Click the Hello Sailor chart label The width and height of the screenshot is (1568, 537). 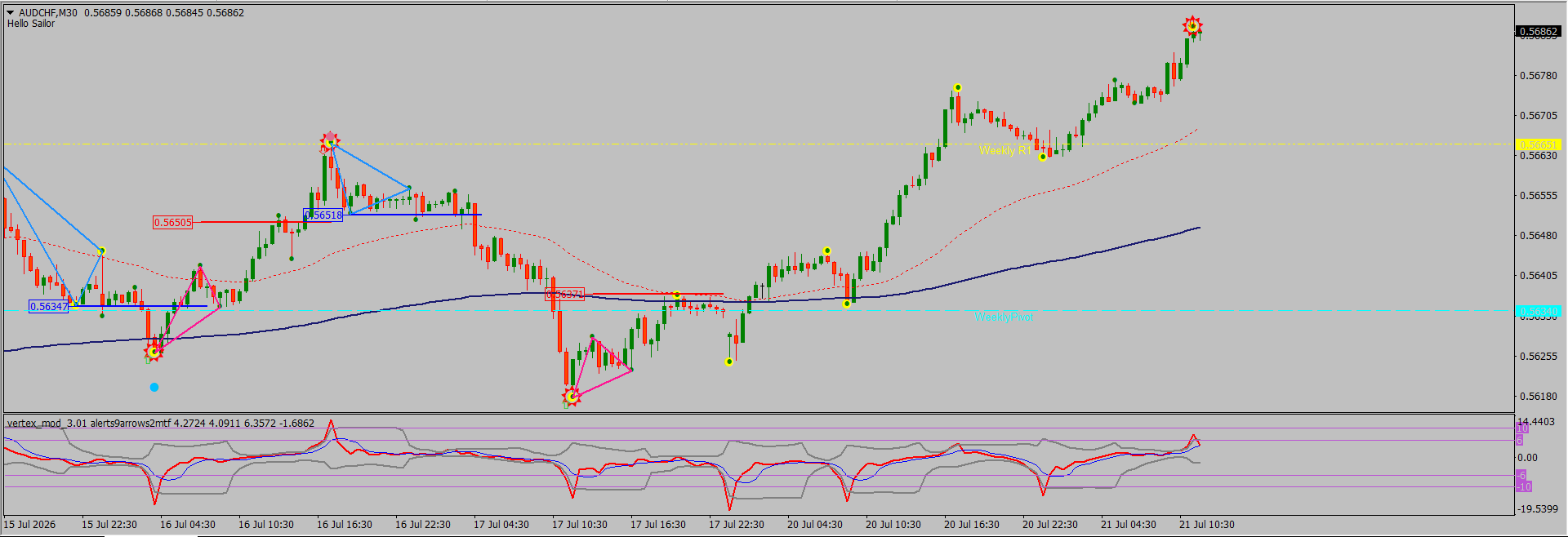(x=31, y=24)
